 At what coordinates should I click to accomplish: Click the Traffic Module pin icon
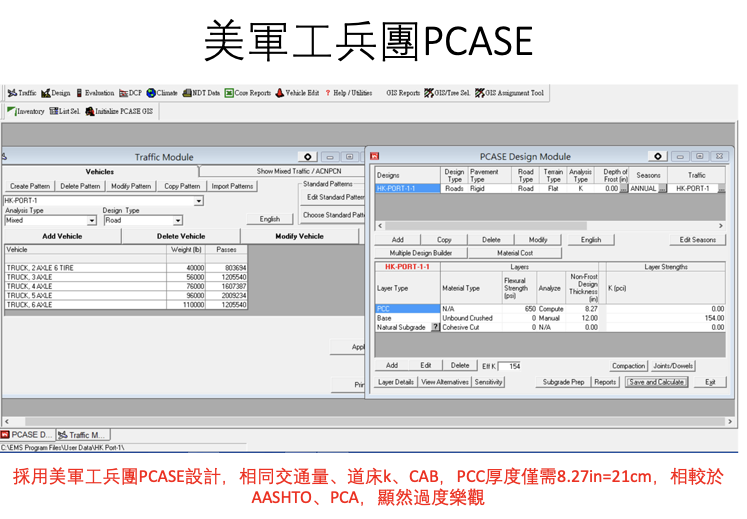[308, 157]
